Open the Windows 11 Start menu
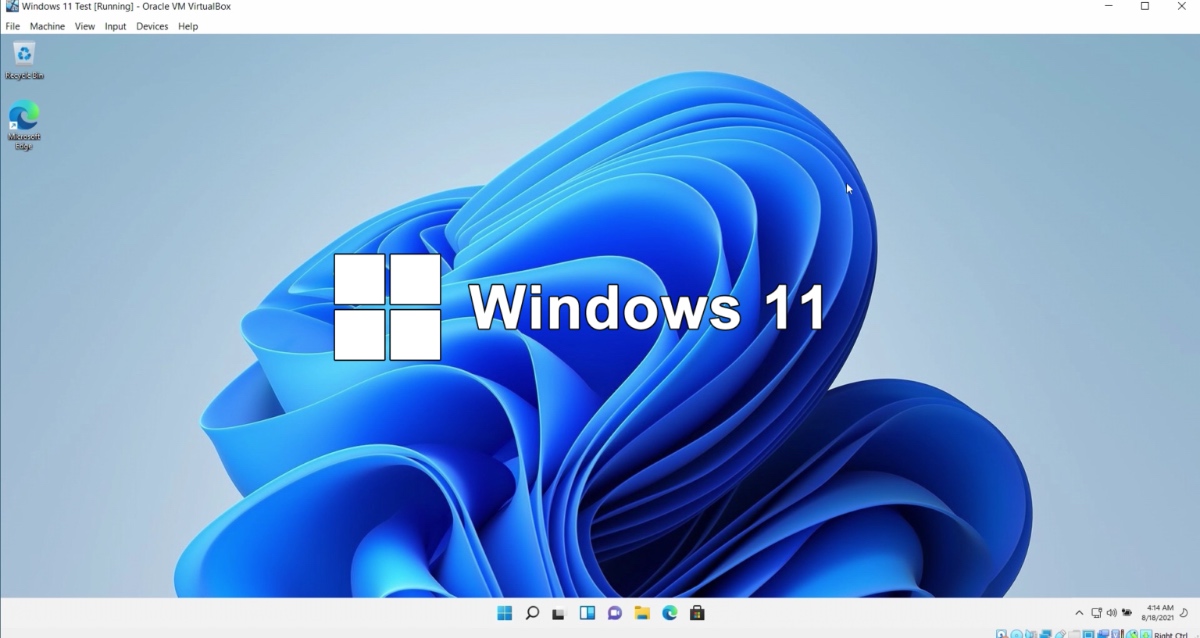 (x=505, y=613)
